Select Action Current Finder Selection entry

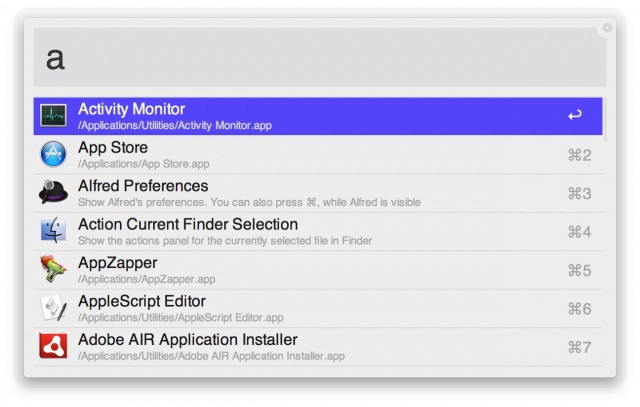point(188,224)
